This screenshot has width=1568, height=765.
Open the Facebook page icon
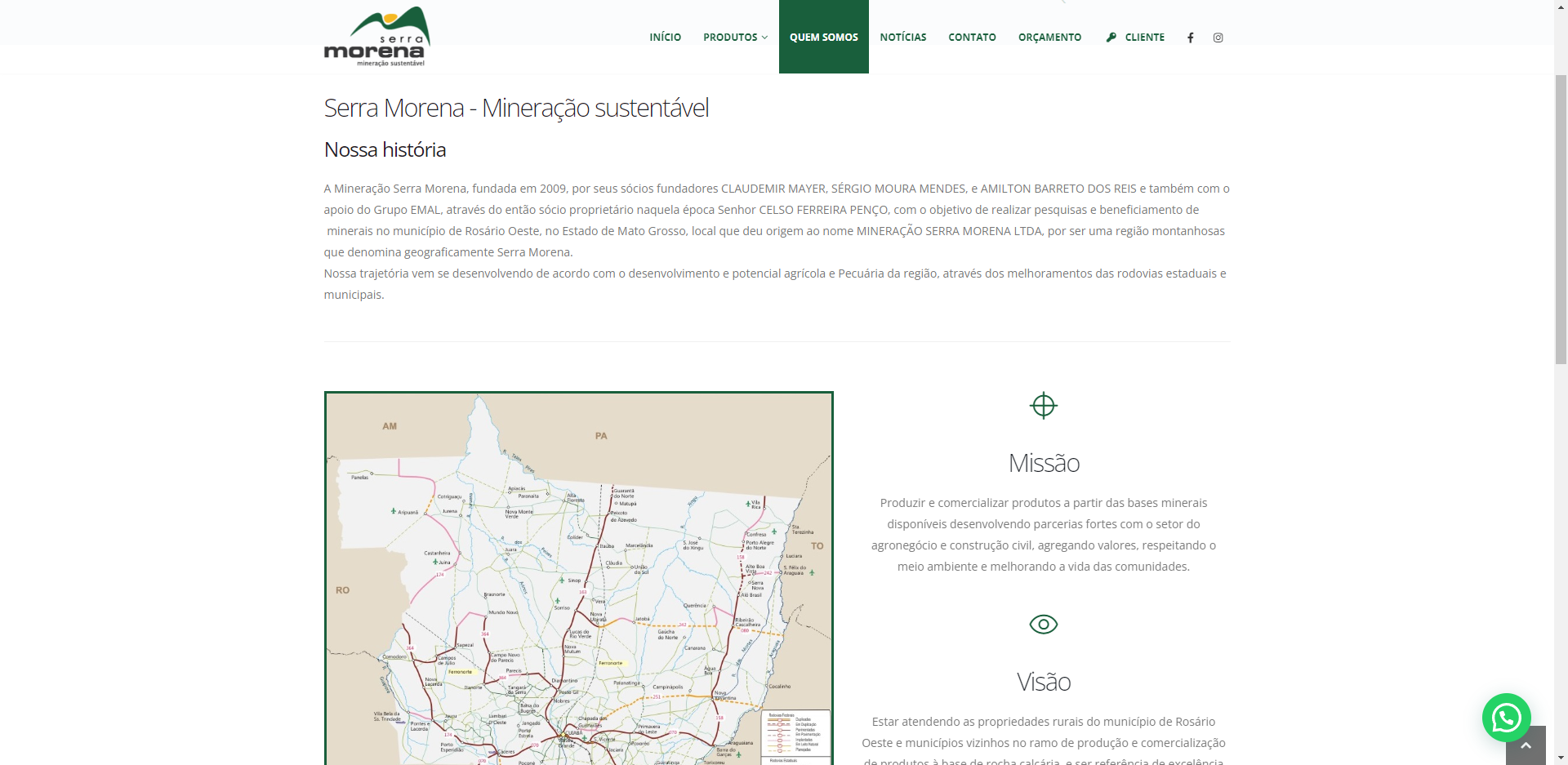[x=1191, y=38]
